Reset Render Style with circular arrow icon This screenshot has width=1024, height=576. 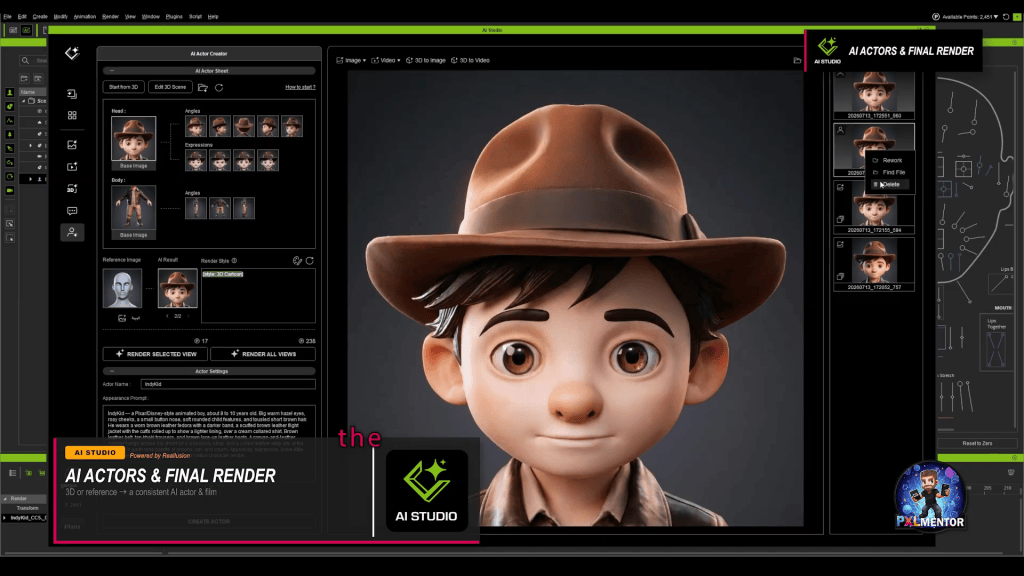(x=310, y=261)
